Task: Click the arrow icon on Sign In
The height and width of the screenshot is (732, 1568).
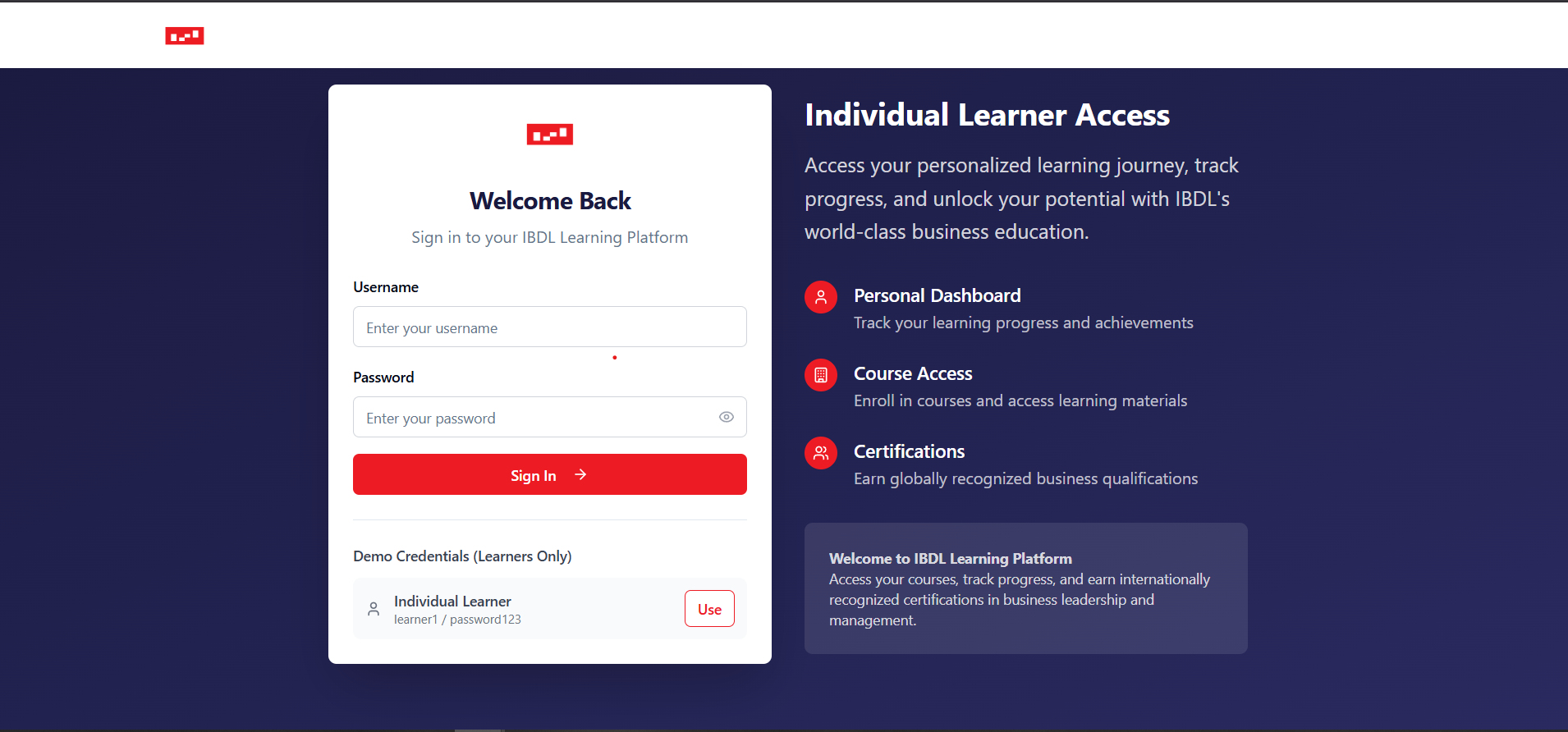Action: (x=580, y=474)
